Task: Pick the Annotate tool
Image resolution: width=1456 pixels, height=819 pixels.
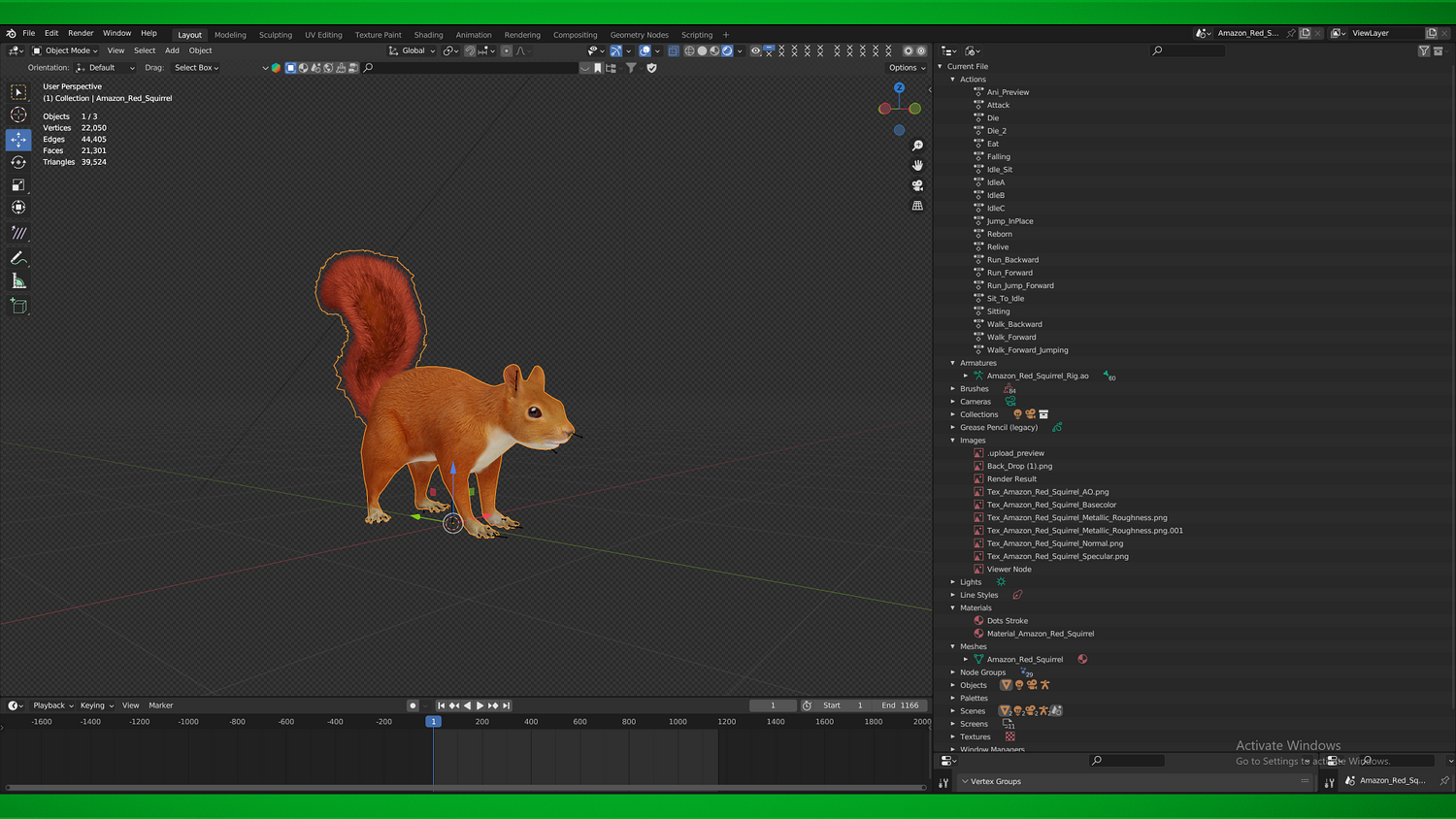Action: 18,258
